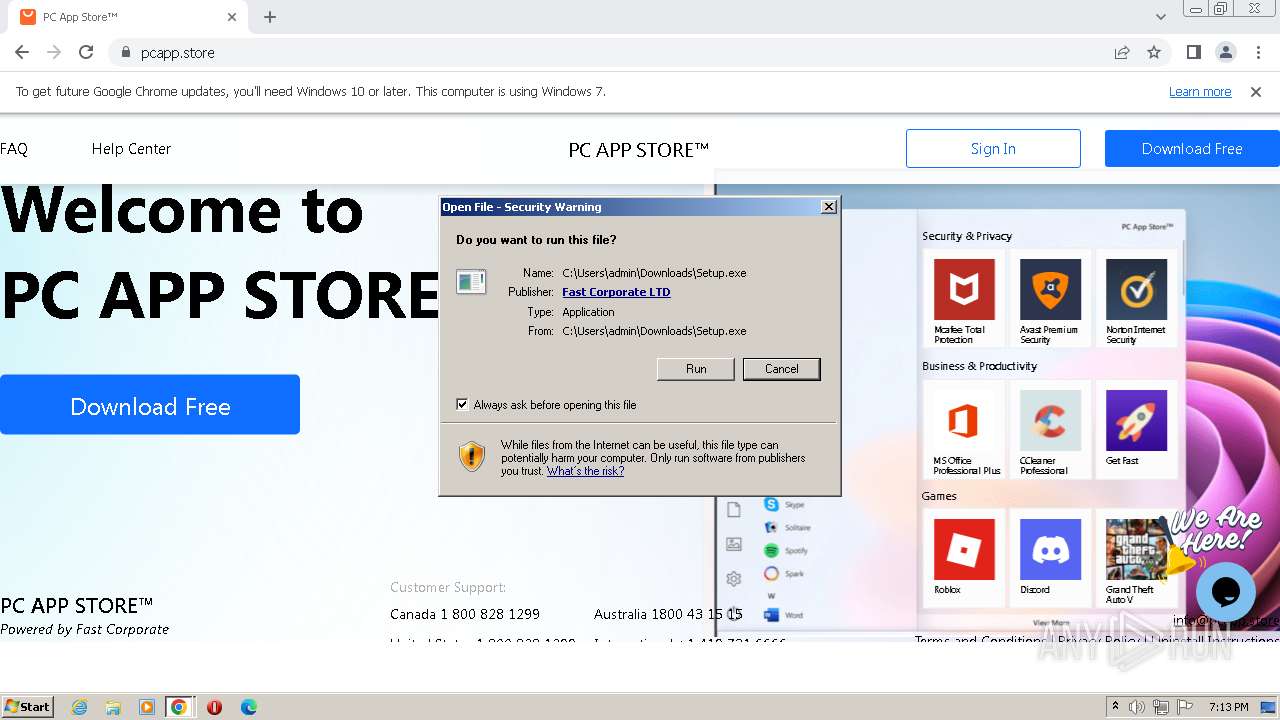Close the Security Warning dialog
This screenshot has height=720, width=1280.
tap(828, 207)
